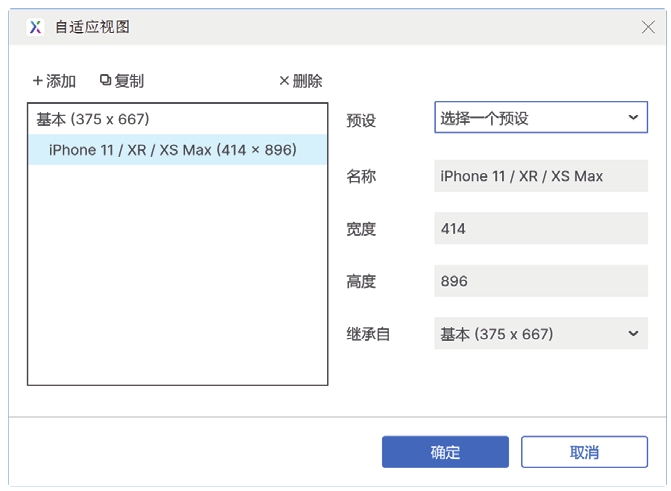671x491 pixels.
Task: Click the Axure X logo icon
Action: click(36, 27)
